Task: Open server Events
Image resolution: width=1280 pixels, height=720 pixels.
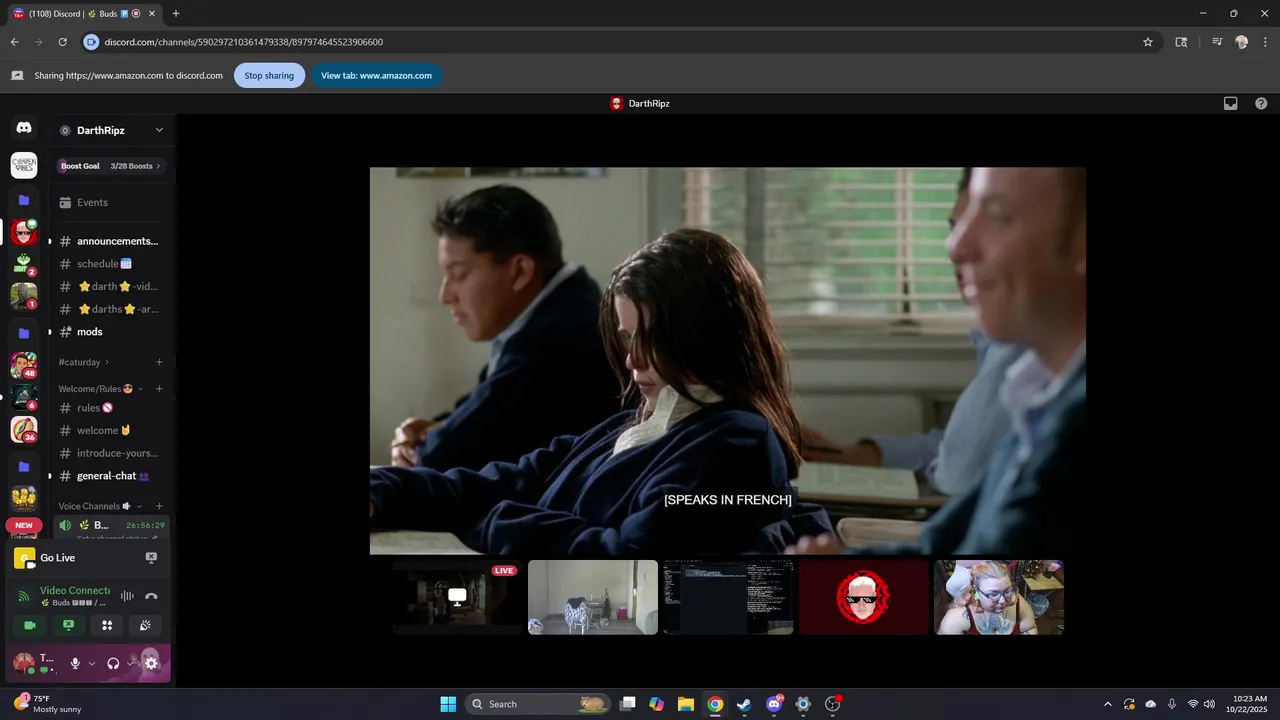Action: point(109,202)
